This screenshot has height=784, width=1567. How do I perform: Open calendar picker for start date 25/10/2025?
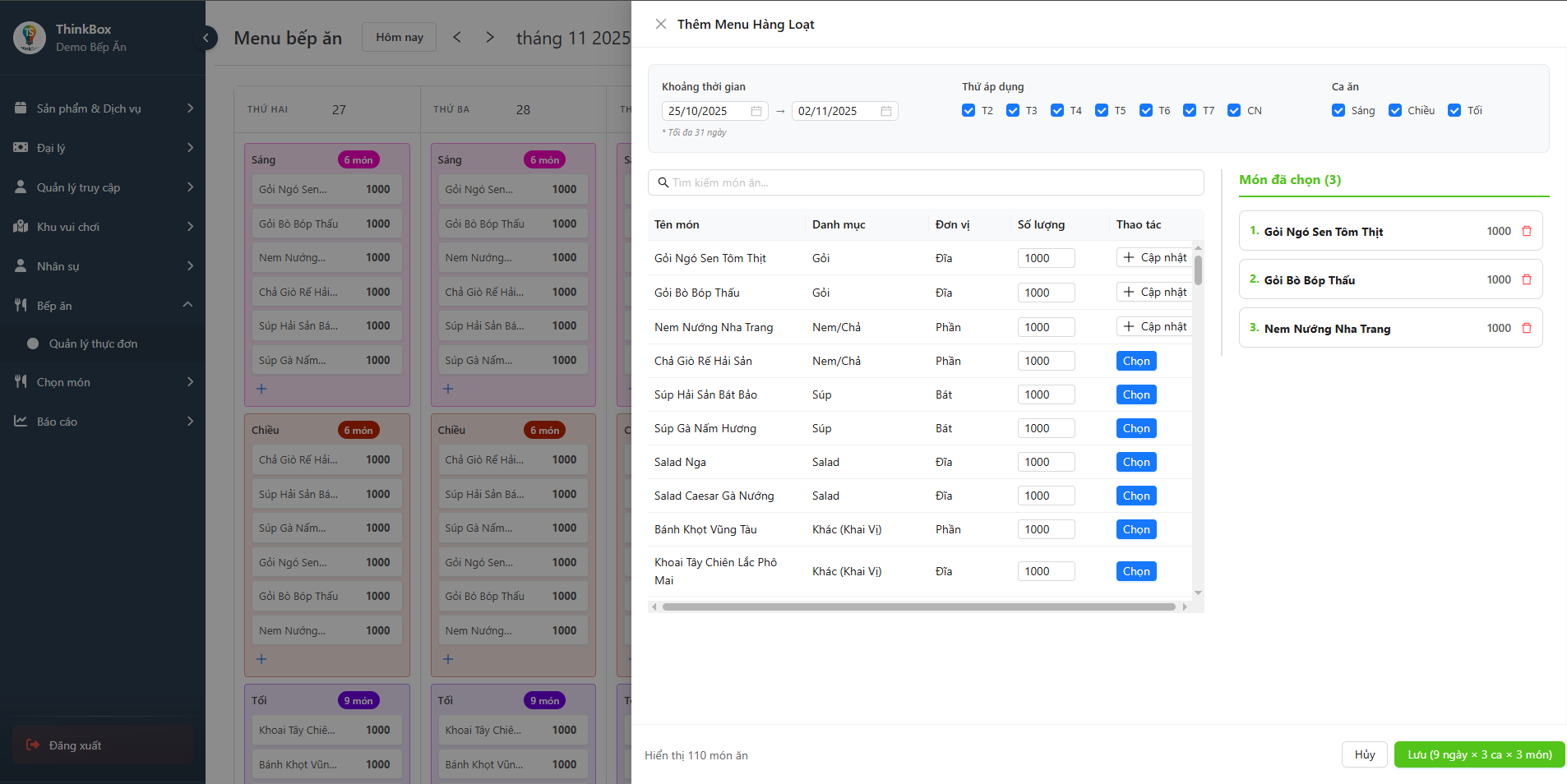click(x=756, y=111)
